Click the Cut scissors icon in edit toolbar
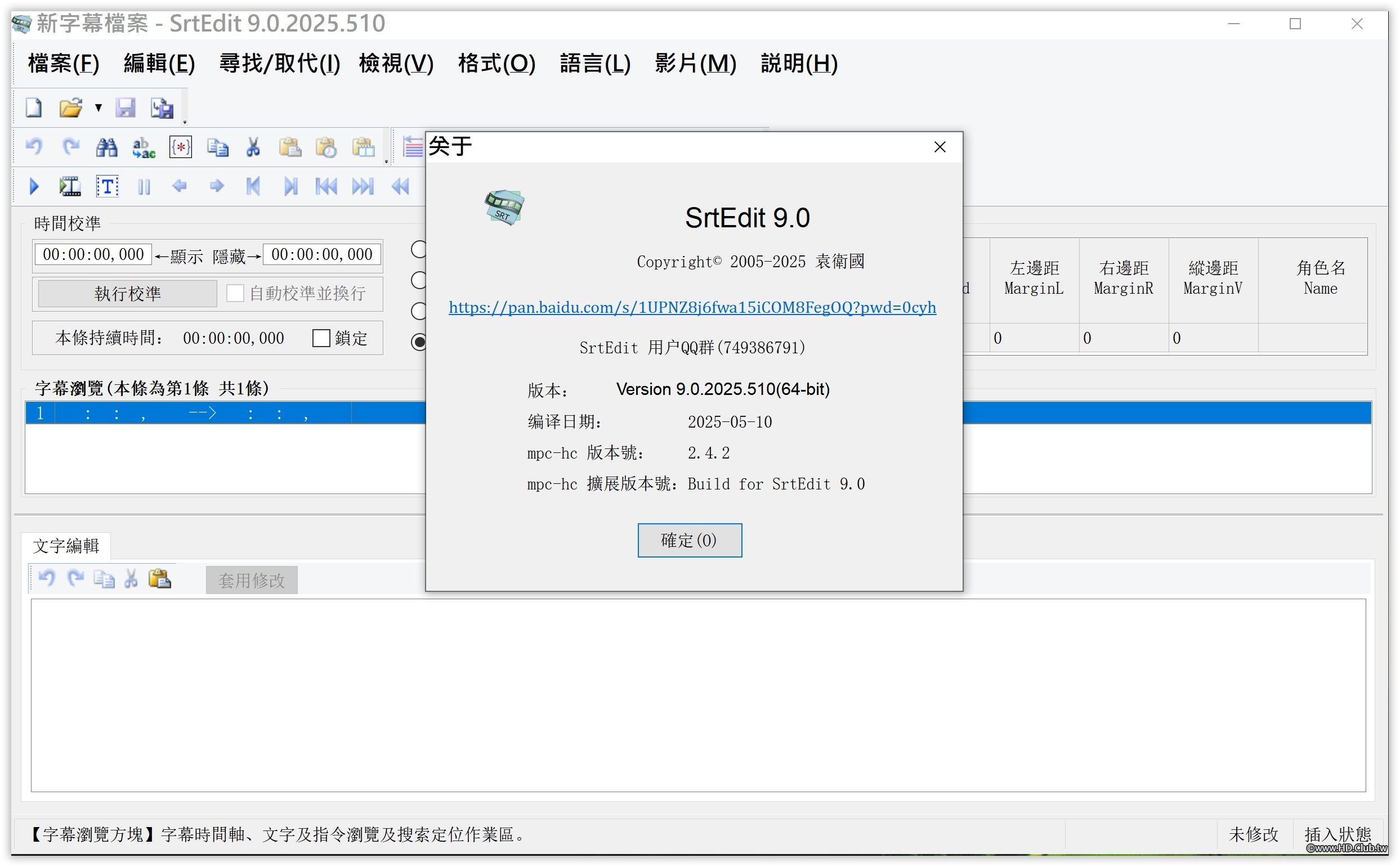Image resolution: width=1400 pixels, height=867 pixels. (x=253, y=147)
